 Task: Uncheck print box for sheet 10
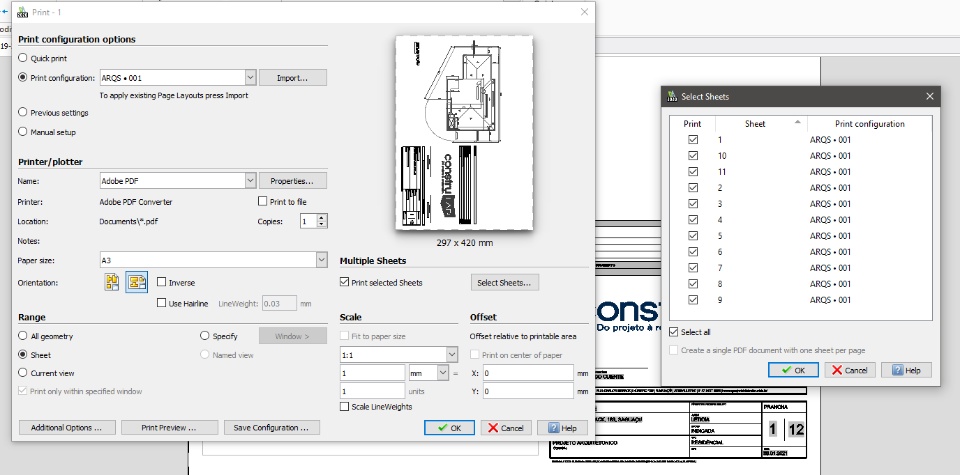(x=692, y=155)
